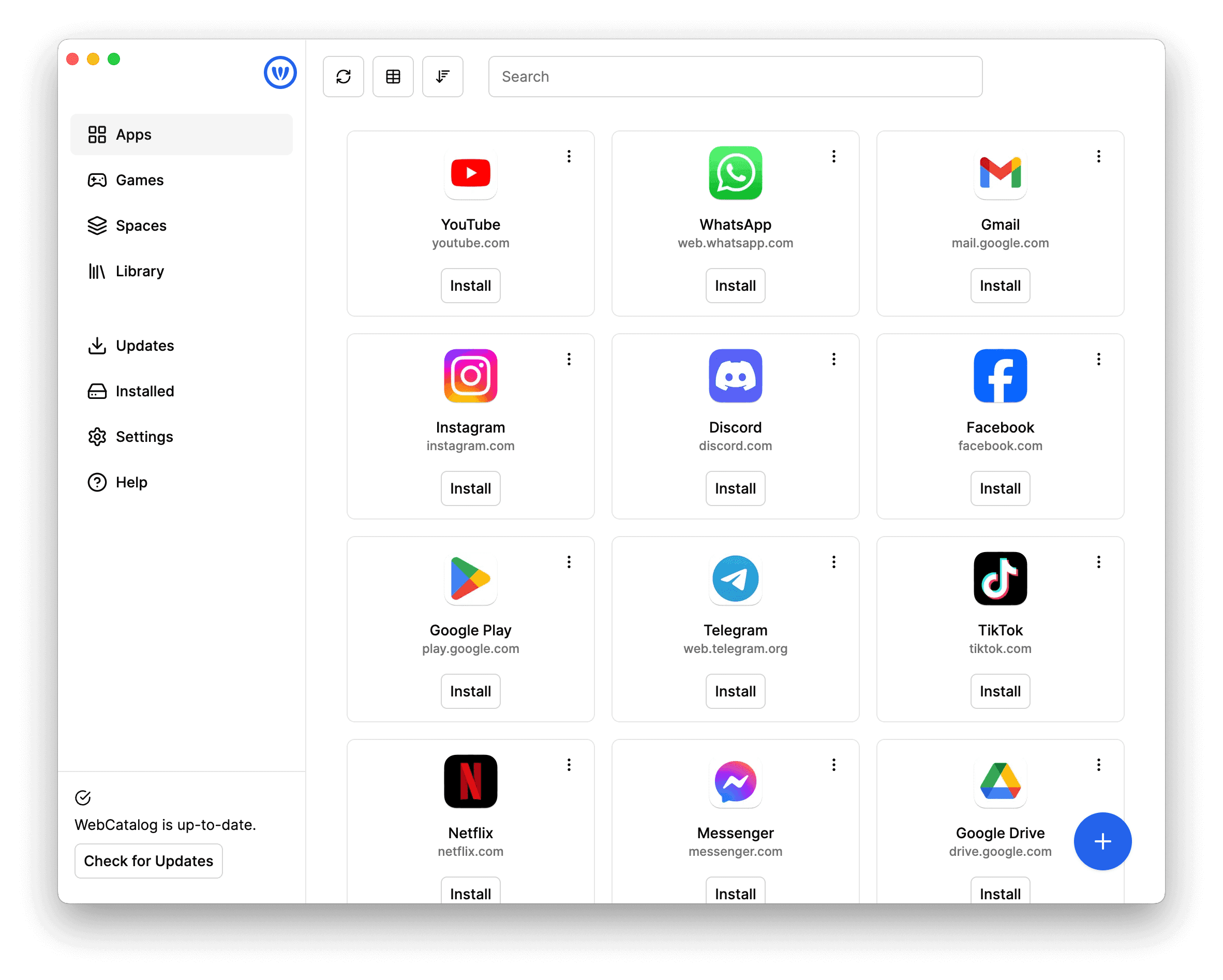Click the Google Drive app icon
This screenshot has width=1223, height=980.
[999, 781]
